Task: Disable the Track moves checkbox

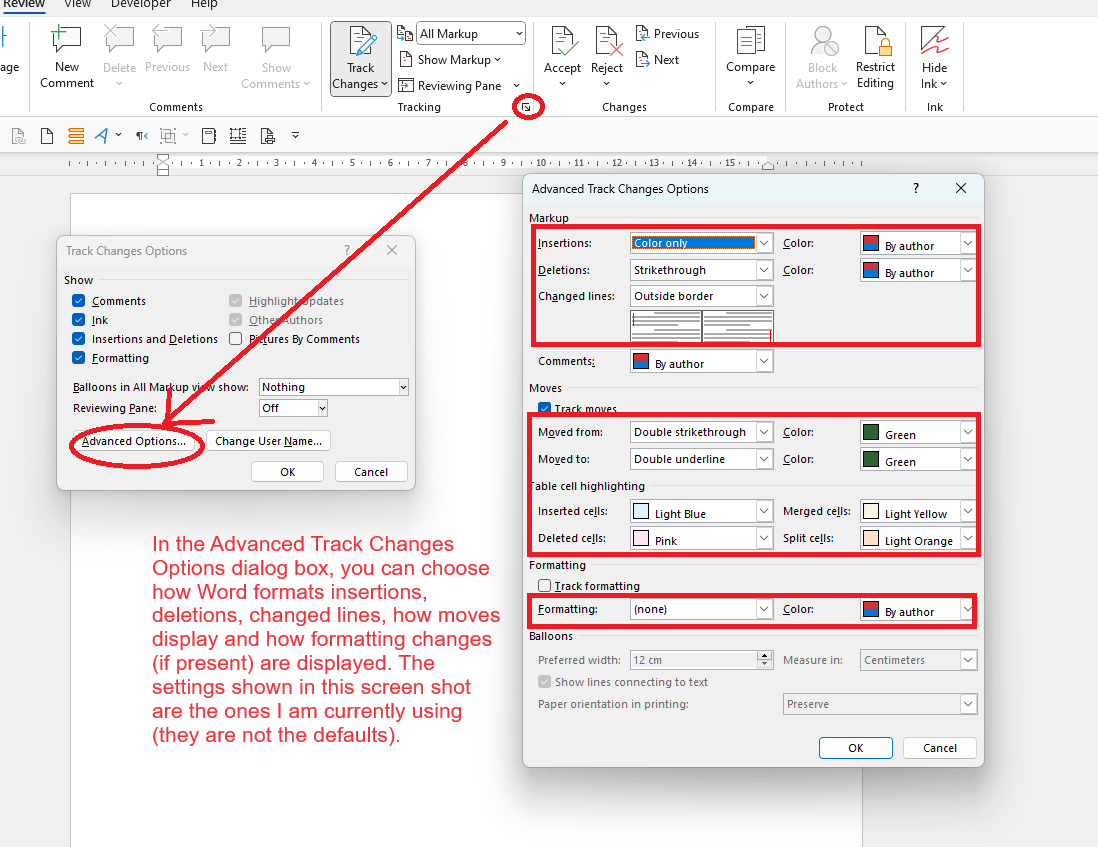Action: tap(544, 407)
